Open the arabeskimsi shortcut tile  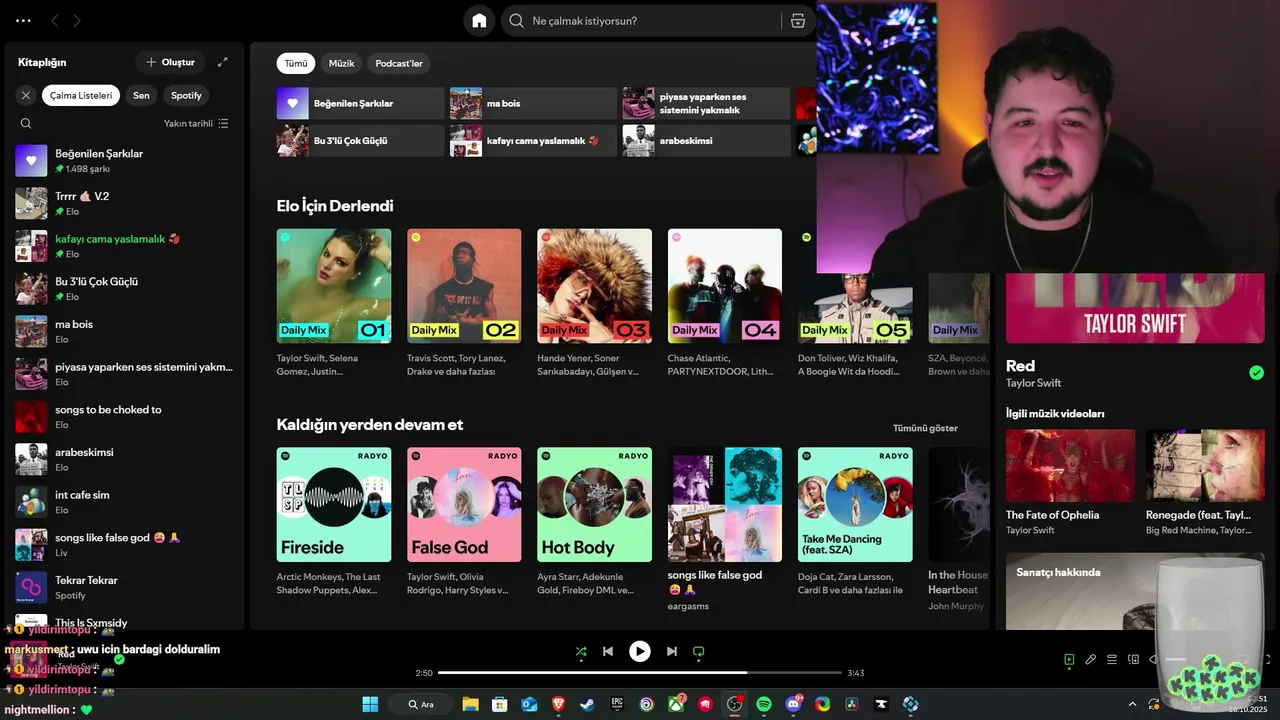(706, 141)
